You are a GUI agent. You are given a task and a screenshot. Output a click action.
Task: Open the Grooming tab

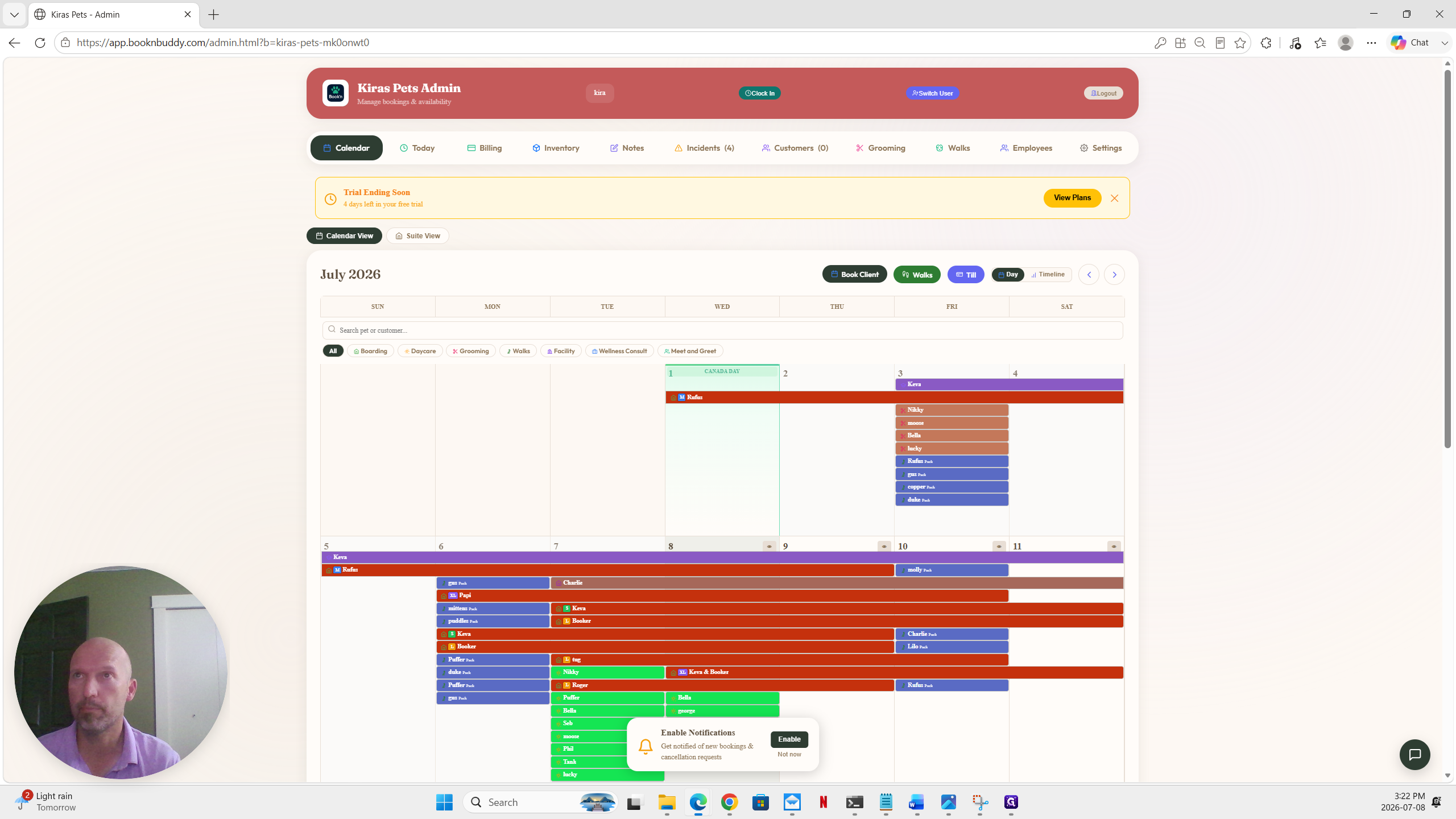click(880, 148)
